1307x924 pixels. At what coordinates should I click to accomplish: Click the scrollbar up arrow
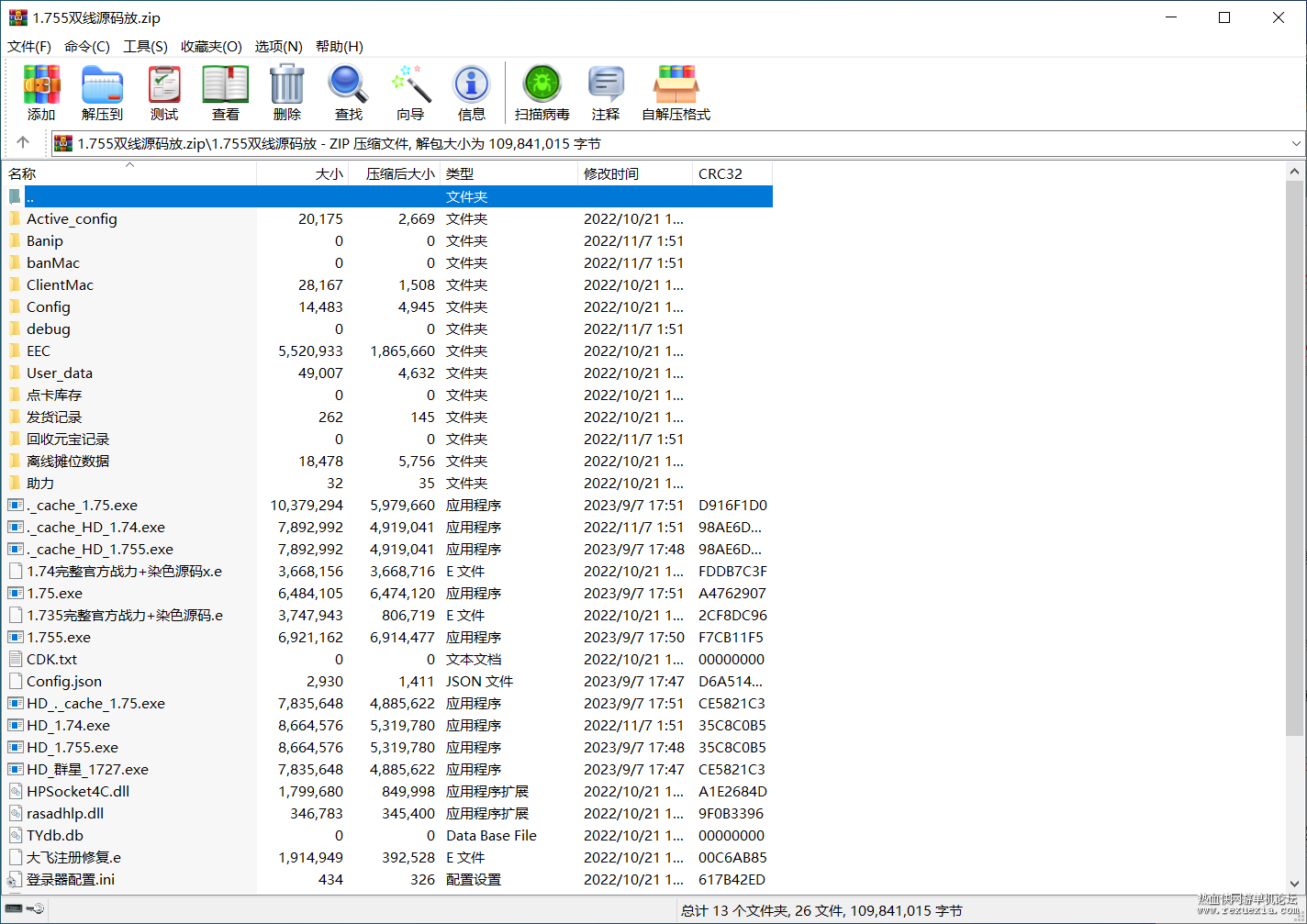[x=1295, y=172]
